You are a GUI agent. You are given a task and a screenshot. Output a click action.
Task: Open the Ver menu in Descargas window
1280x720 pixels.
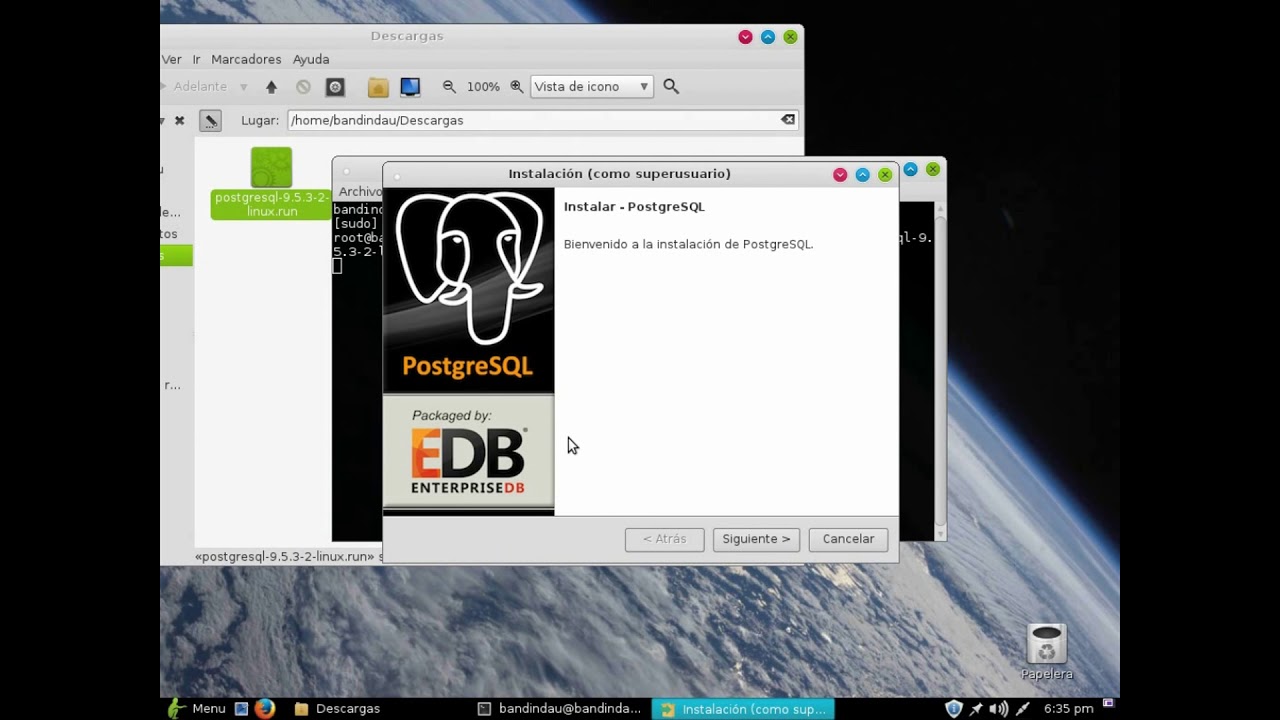coord(171,60)
